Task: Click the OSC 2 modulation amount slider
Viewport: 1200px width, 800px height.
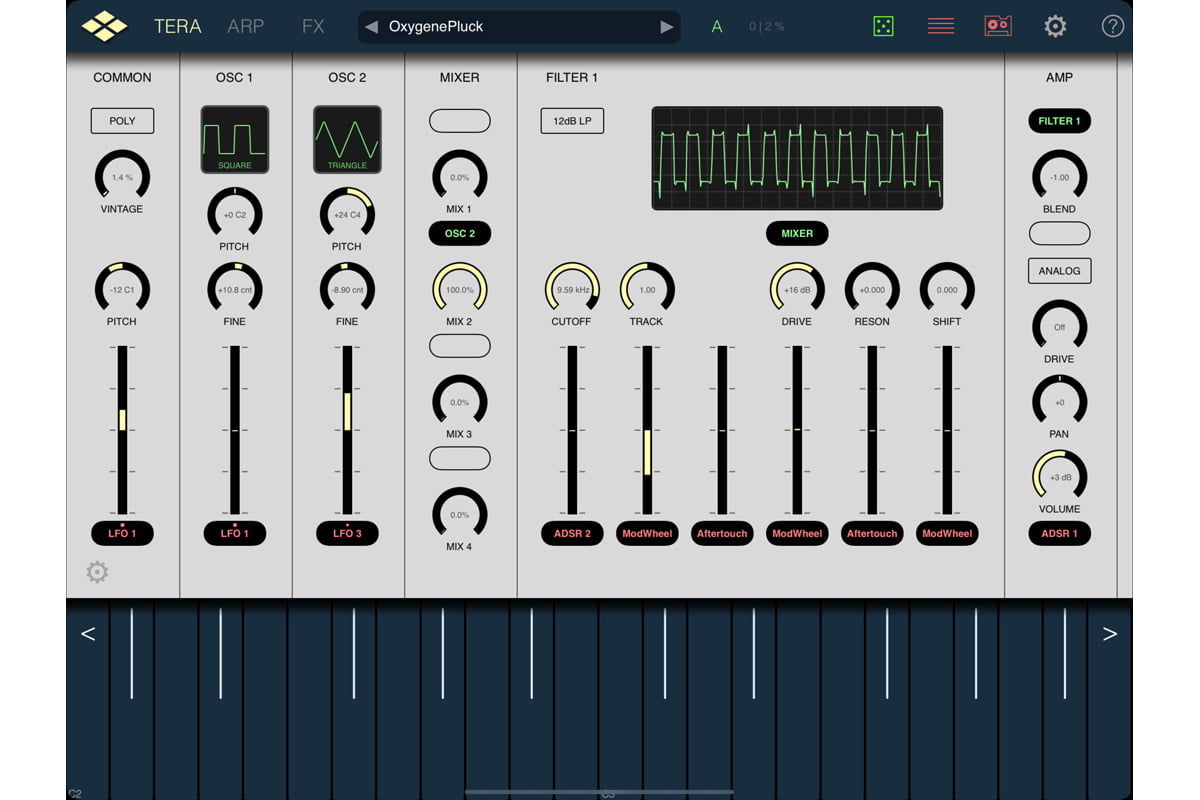Action: point(347,430)
